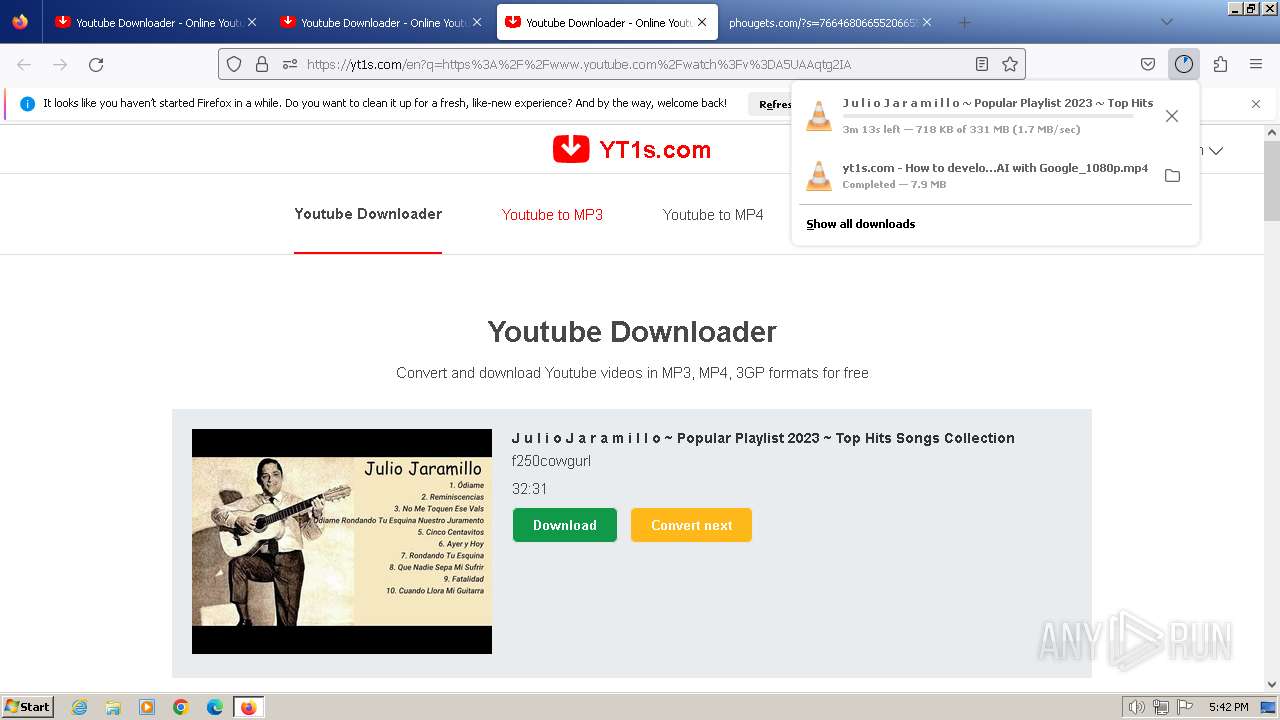
Task: Launch Microsoft Edge from taskbar
Action: tap(215, 707)
